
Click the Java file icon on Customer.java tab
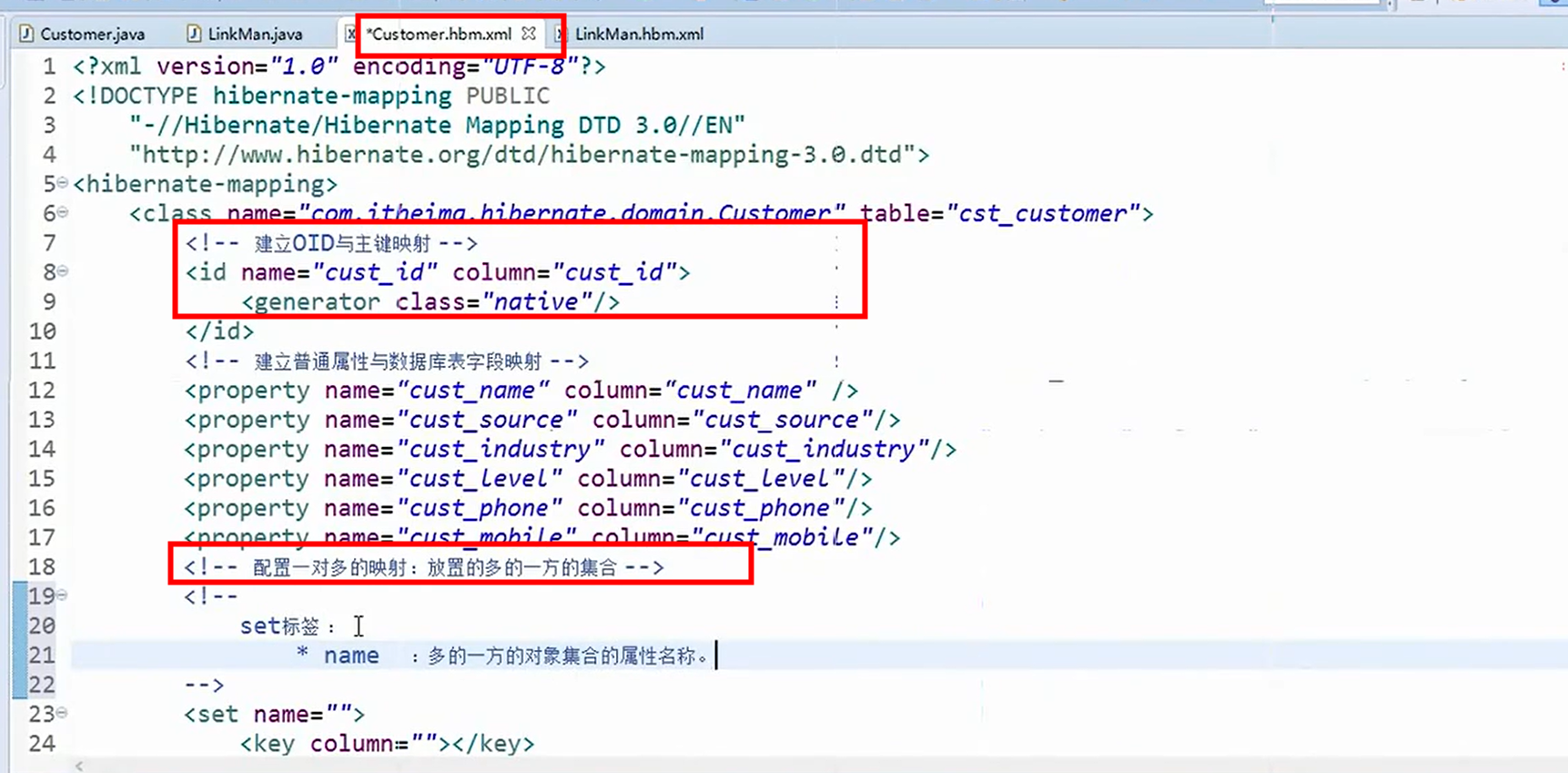pyautogui.click(x=26, y=34)
